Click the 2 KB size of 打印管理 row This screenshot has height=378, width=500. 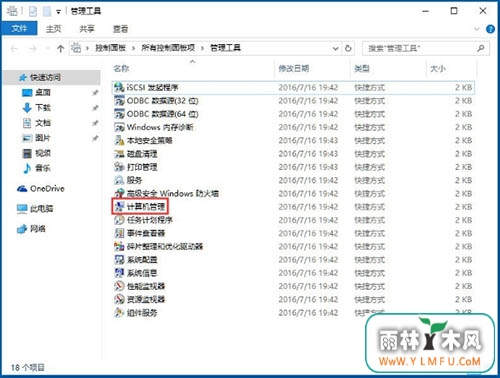[x=464, y=167]
